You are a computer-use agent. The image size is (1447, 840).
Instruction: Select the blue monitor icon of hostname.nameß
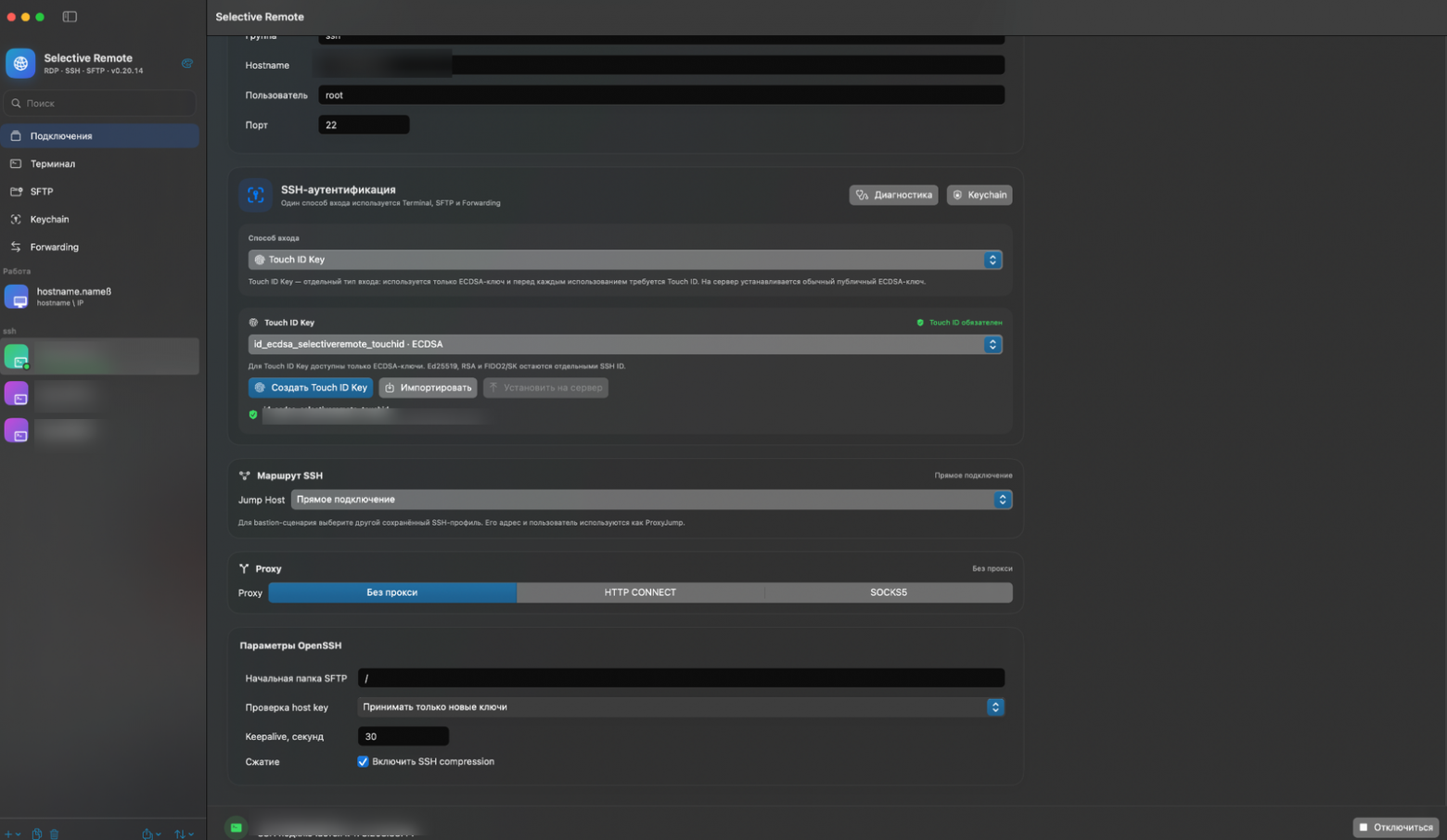point(17,297)
